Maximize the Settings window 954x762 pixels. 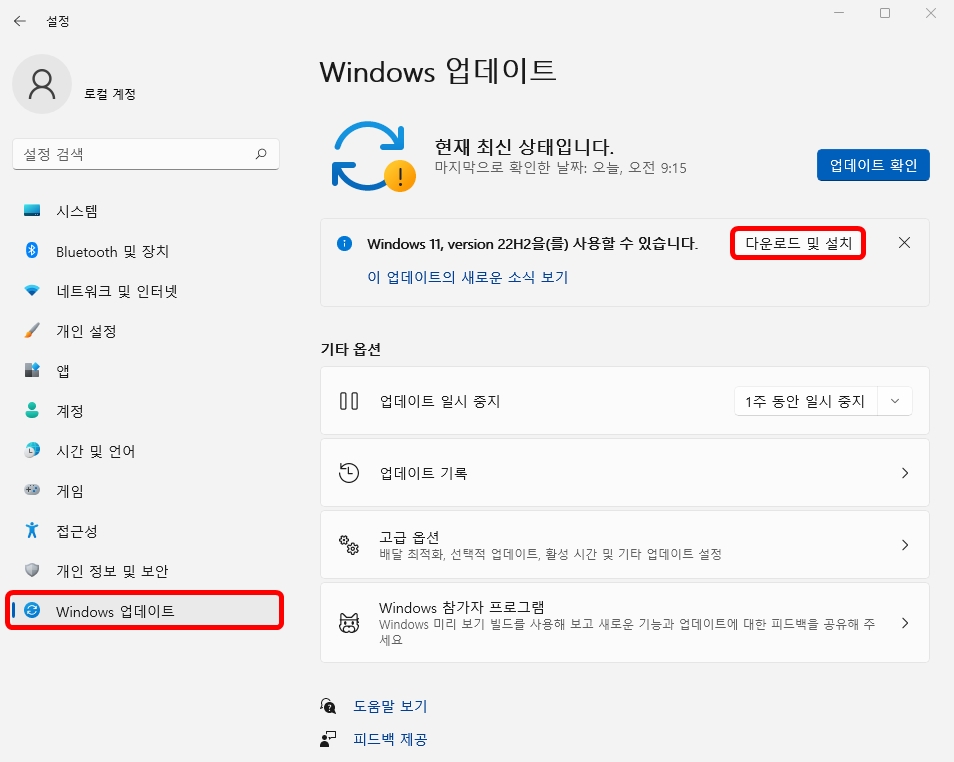coord(885,13)
